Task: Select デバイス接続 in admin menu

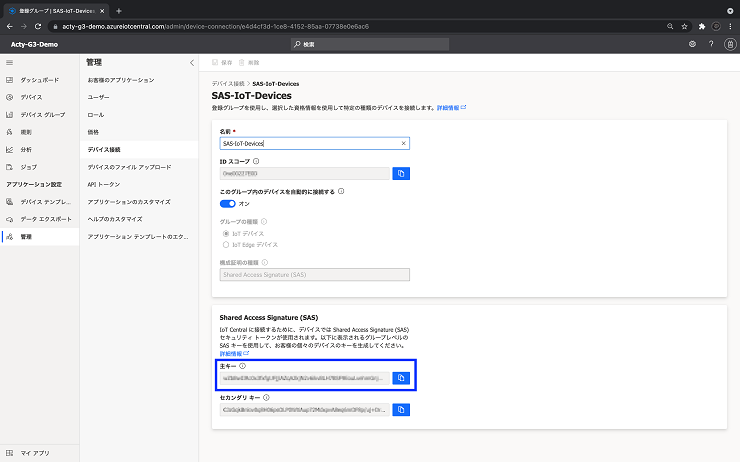Action: point(139,150)
